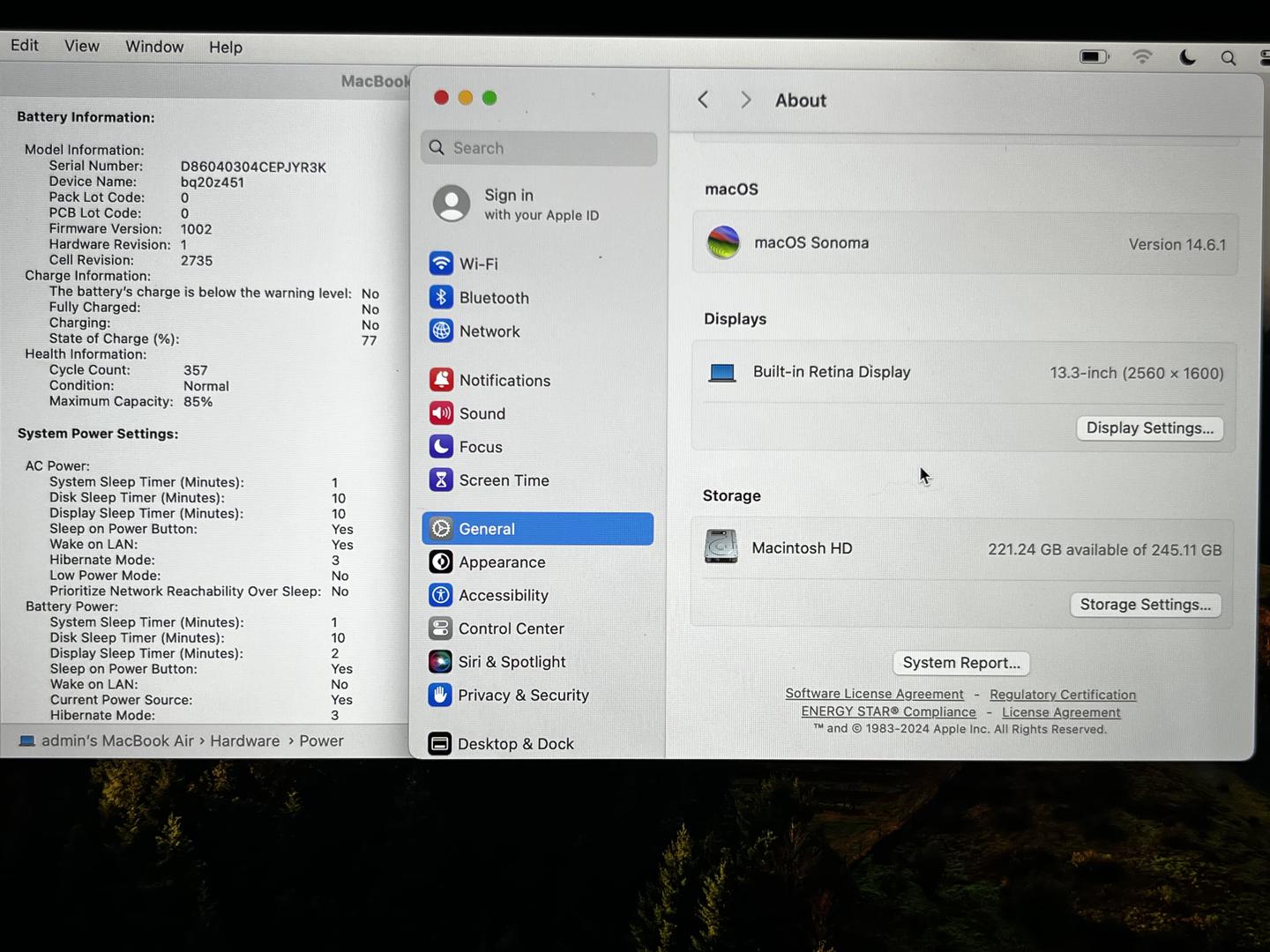Click the Search field in System Settings
The image size is (1270, 952).
pos(539,148)
